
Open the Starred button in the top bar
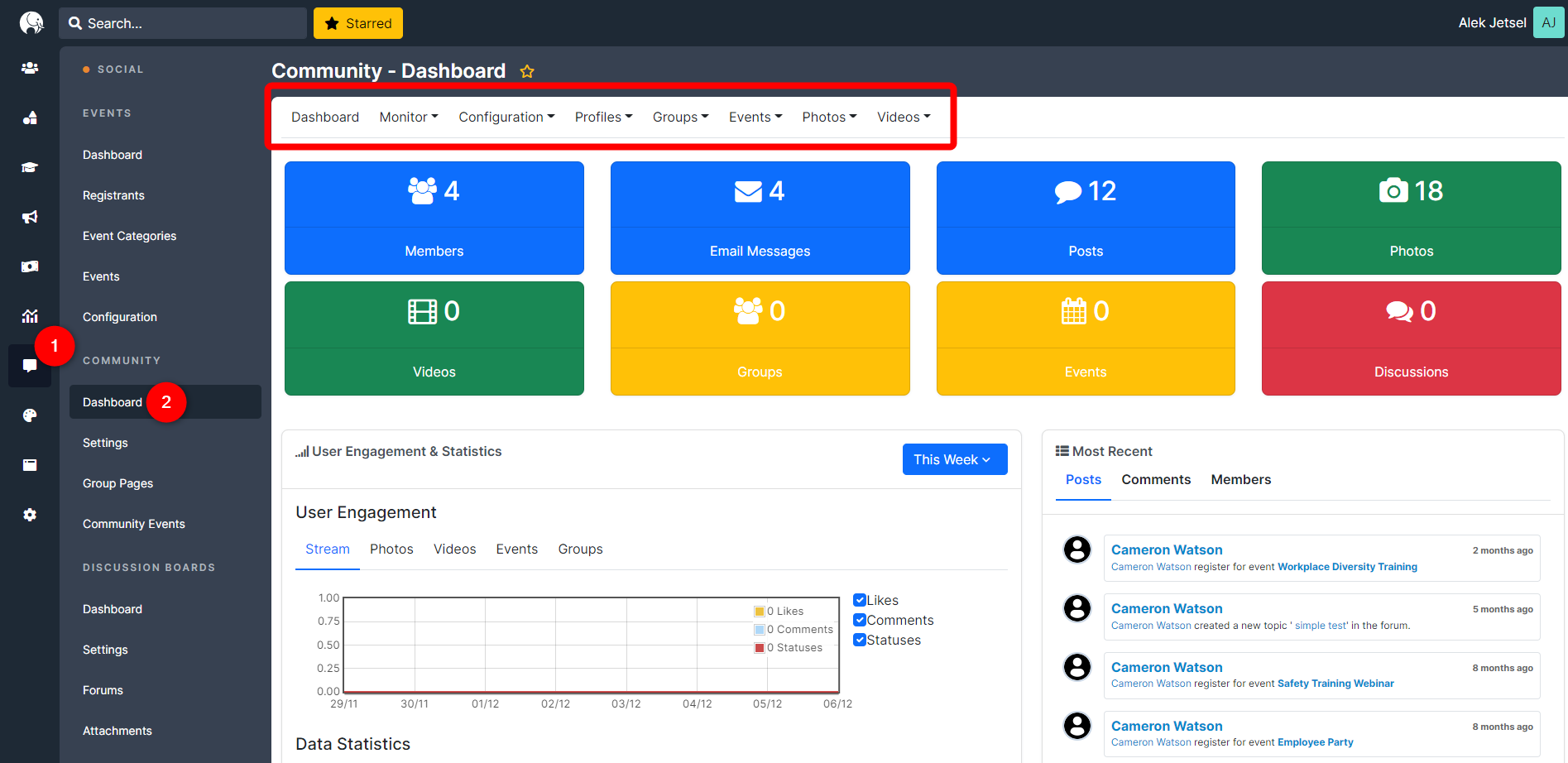click(x=357, y=22)
